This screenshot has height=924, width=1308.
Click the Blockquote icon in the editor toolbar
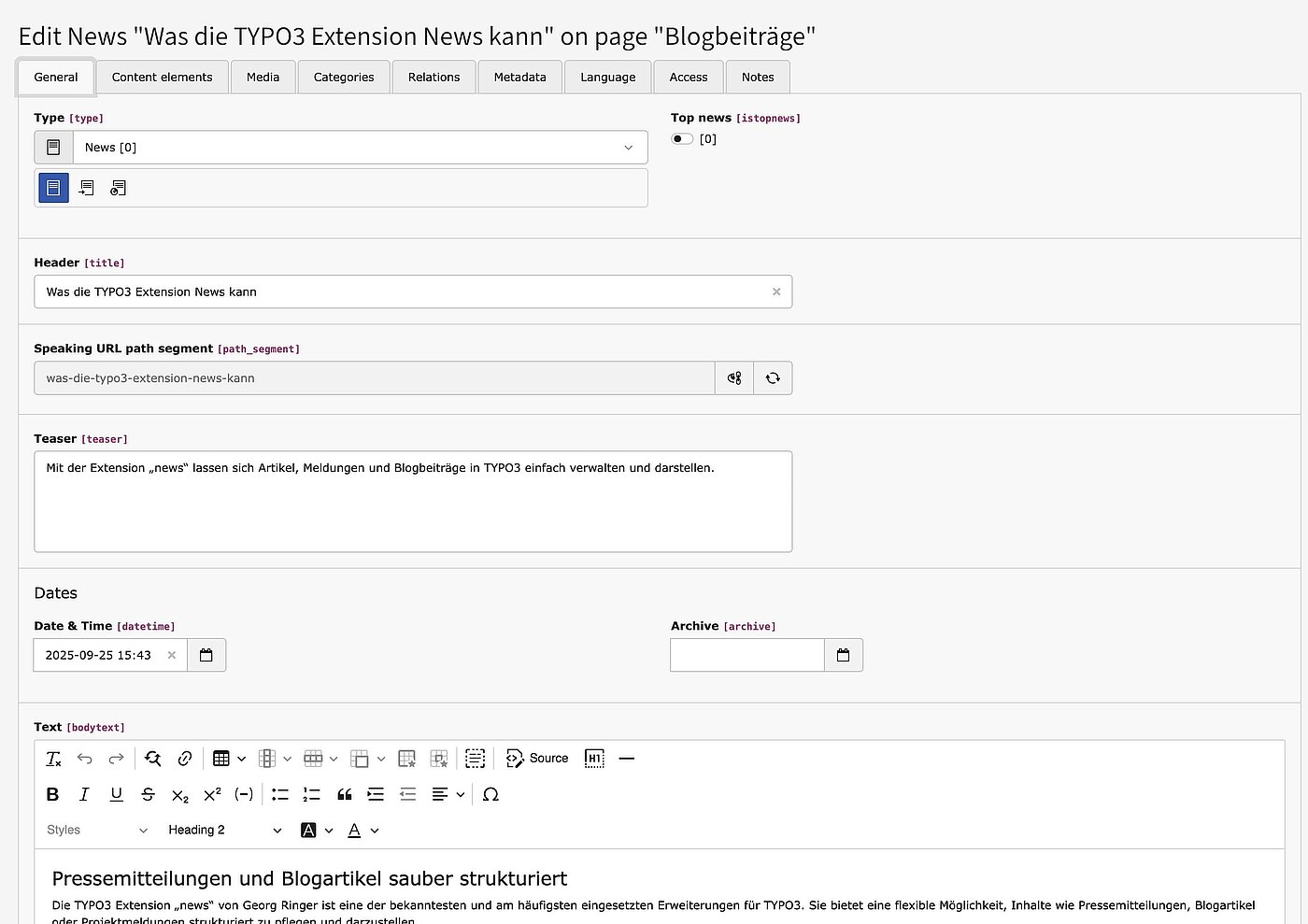344,794
